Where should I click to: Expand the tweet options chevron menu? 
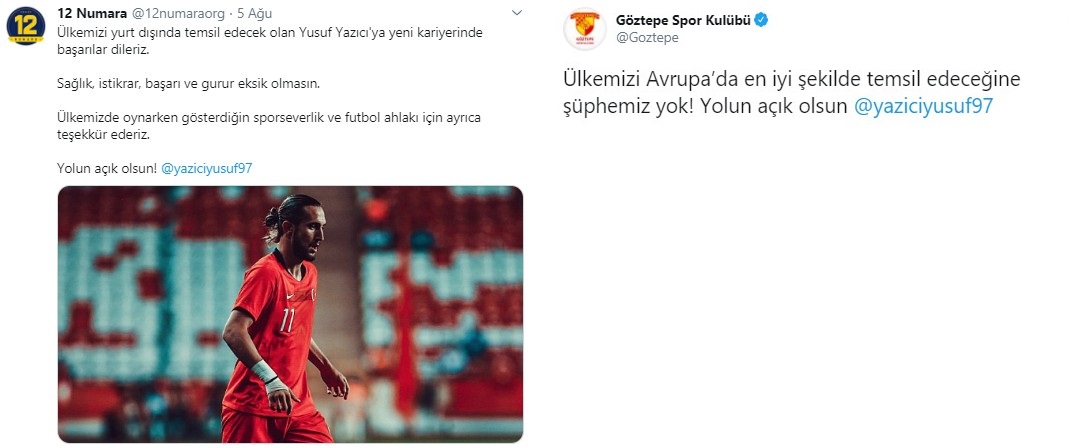(x=517, y=13)
